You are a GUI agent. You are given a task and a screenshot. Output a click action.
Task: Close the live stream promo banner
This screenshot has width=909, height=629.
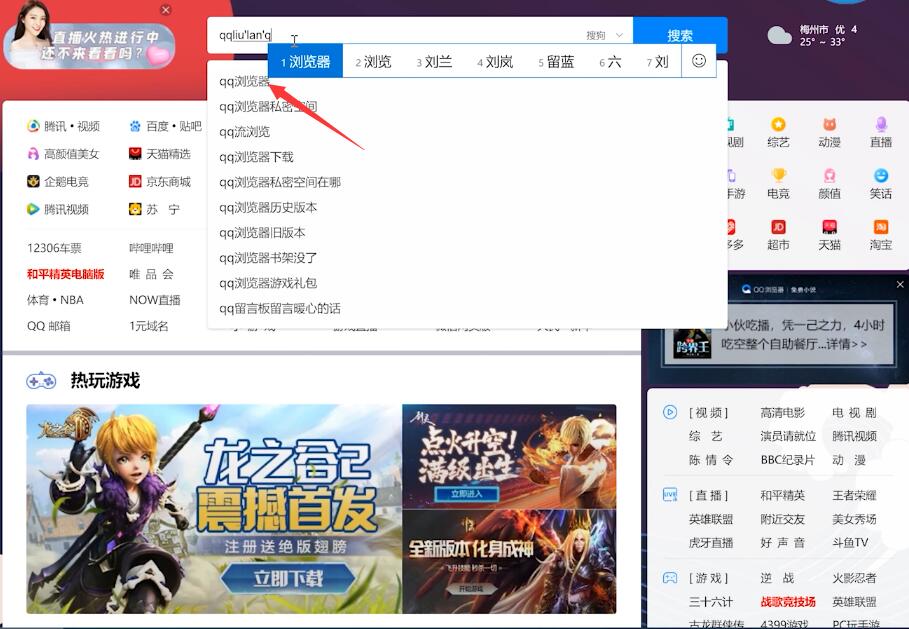point(166,10)
